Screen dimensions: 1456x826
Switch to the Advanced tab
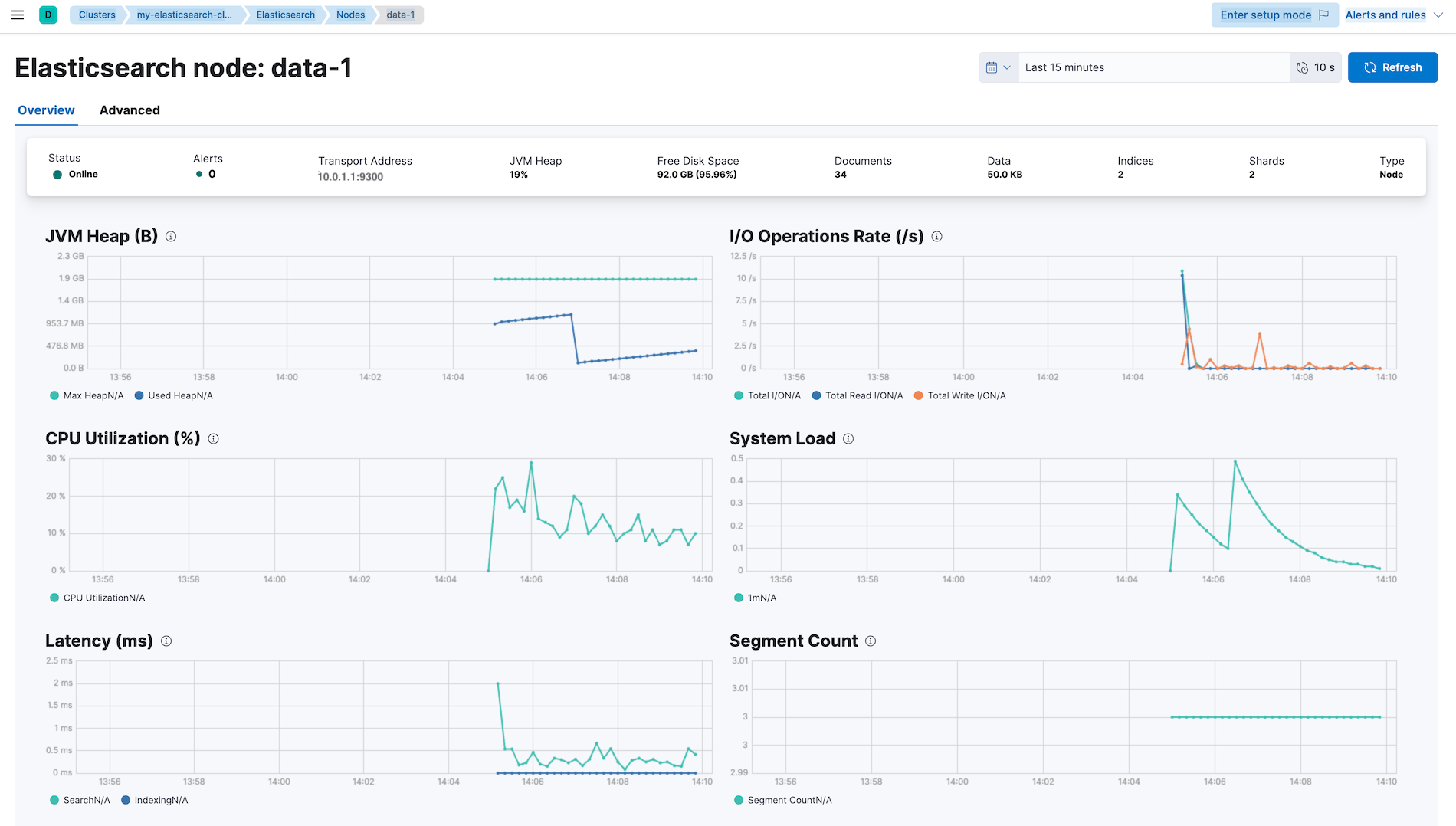(129, 110)
